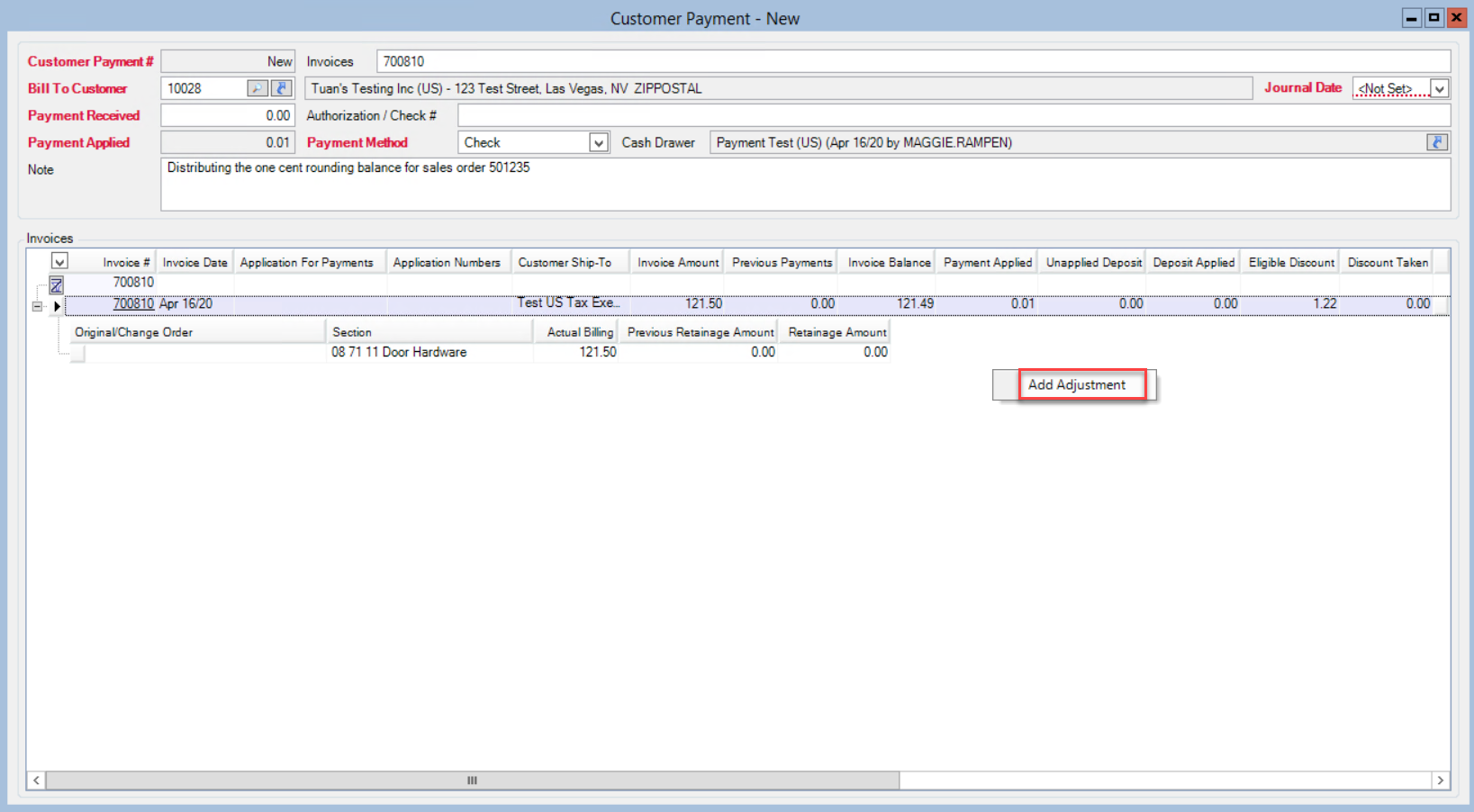
Task: Click the Original/Change Order sub-grid header
Action: point(198,332)
